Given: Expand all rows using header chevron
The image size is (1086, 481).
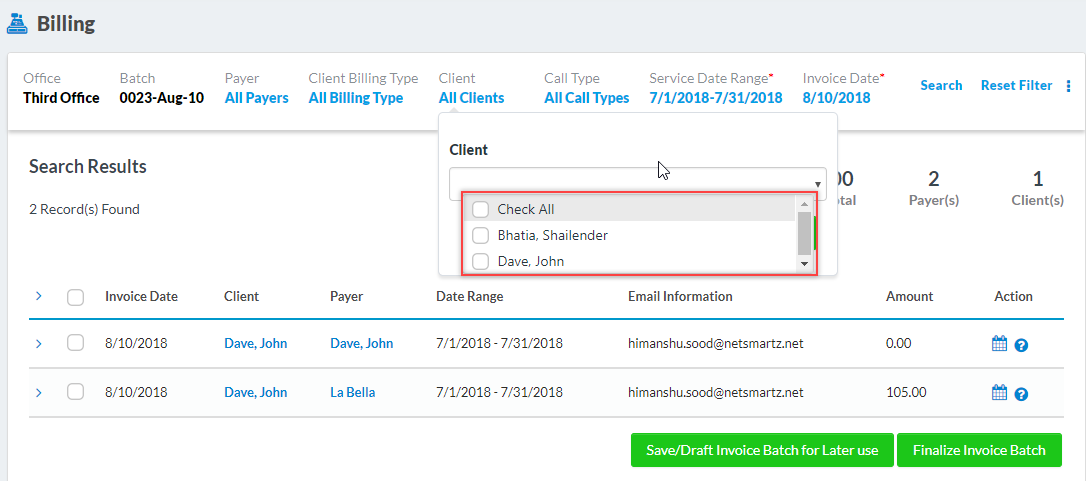Looking at the screenshot, I should pyautogui.click(x=39, y=296).
